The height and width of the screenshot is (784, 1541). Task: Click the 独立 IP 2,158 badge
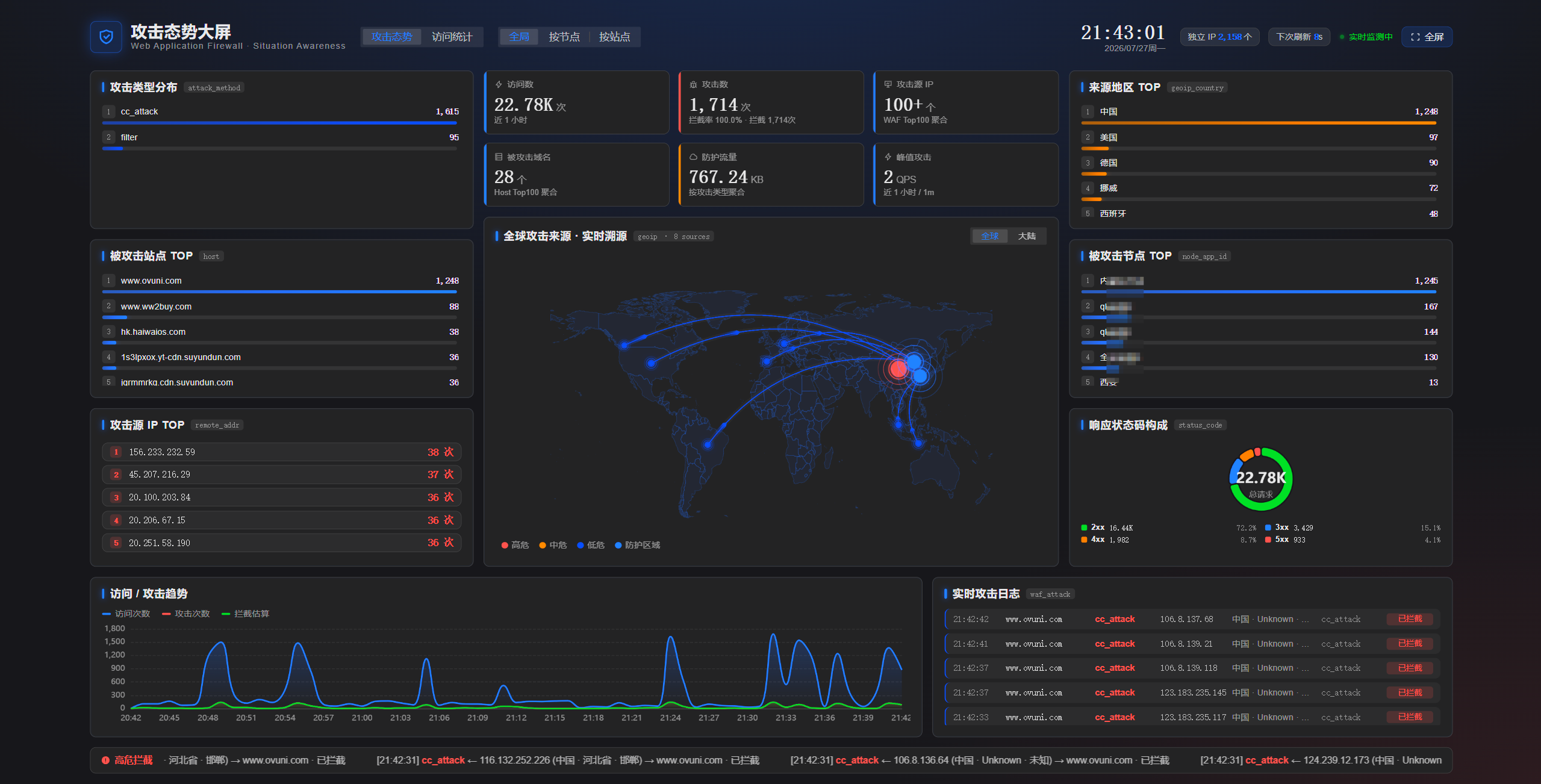pos(1219,37)
